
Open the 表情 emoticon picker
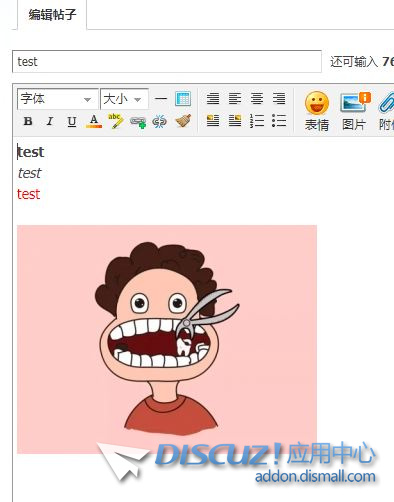point(317,111)
